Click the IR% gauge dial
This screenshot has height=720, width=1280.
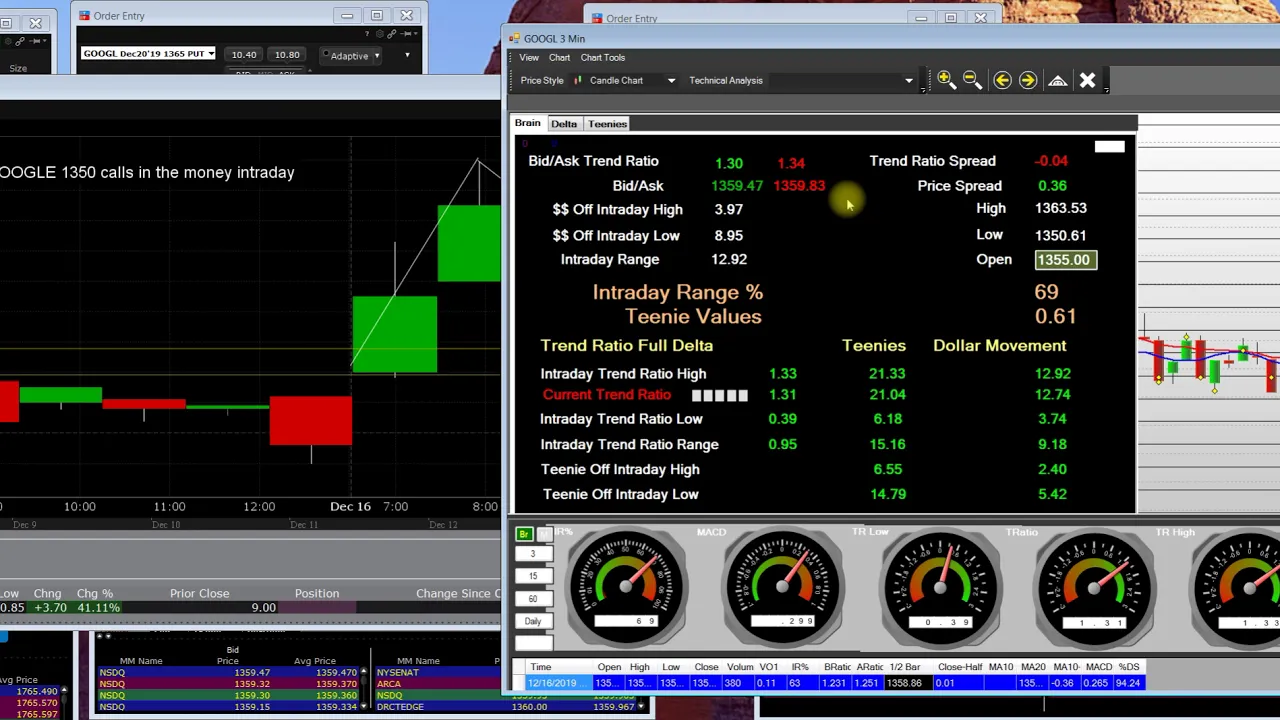point(627,586)
